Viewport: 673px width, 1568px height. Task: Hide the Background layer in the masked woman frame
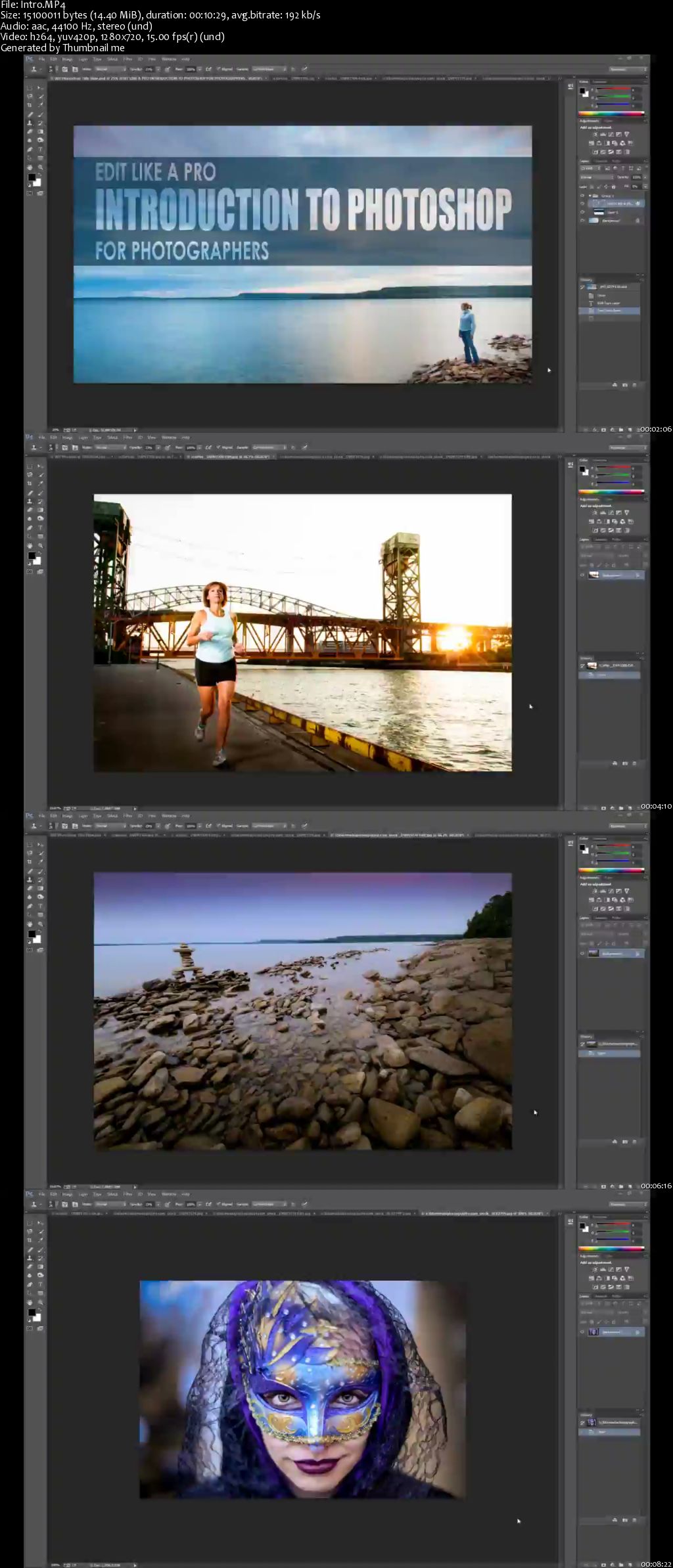582,1332
